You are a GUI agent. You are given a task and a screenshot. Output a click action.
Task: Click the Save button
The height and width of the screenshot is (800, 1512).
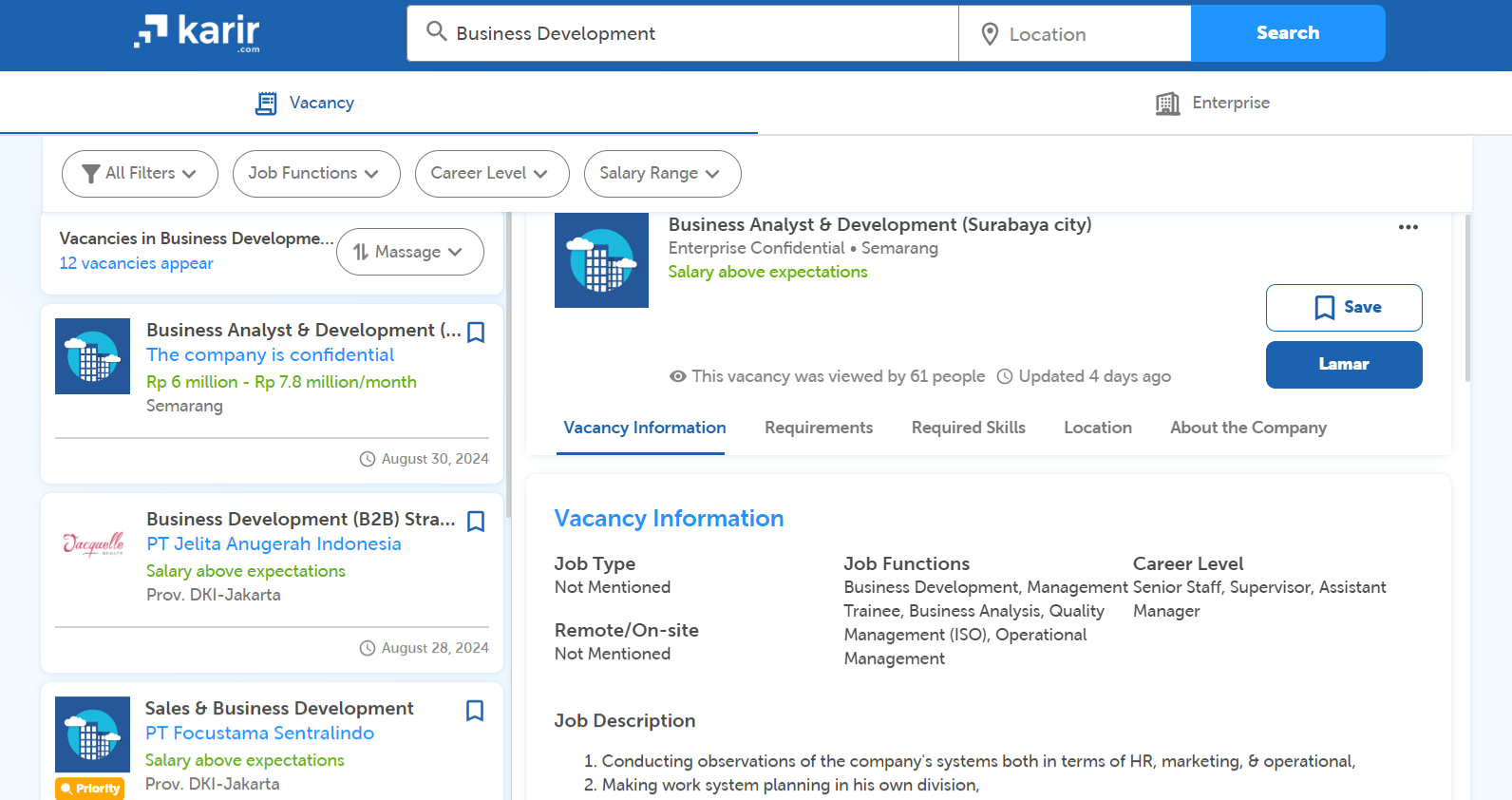1344,308
